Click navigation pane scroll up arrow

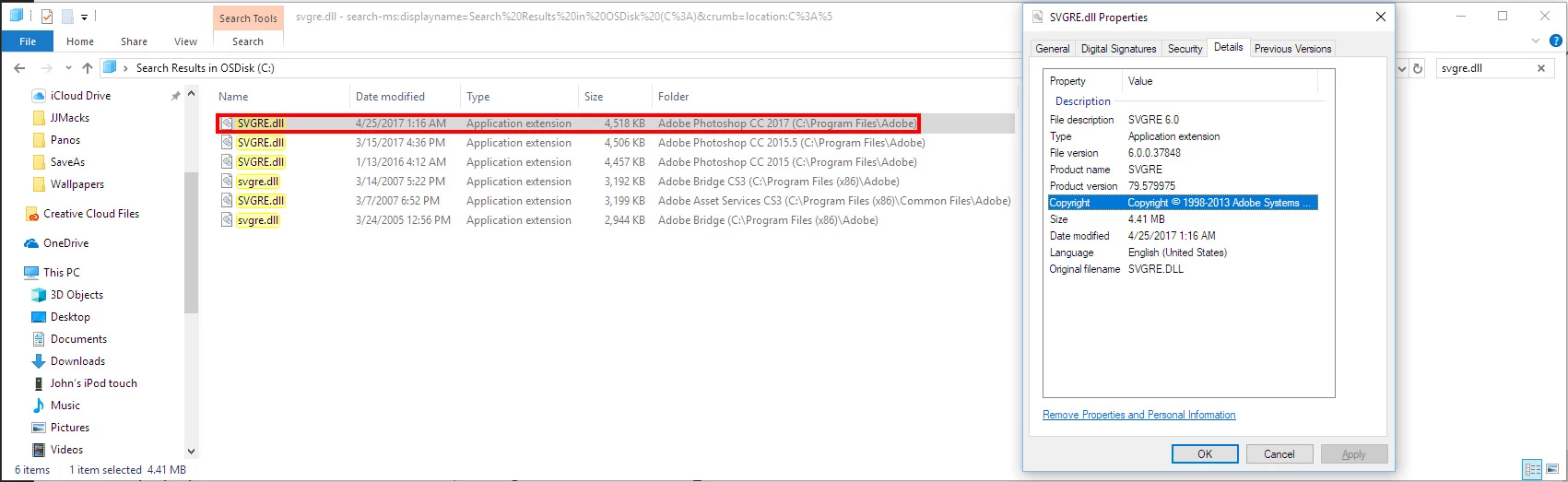coord(192,93)
